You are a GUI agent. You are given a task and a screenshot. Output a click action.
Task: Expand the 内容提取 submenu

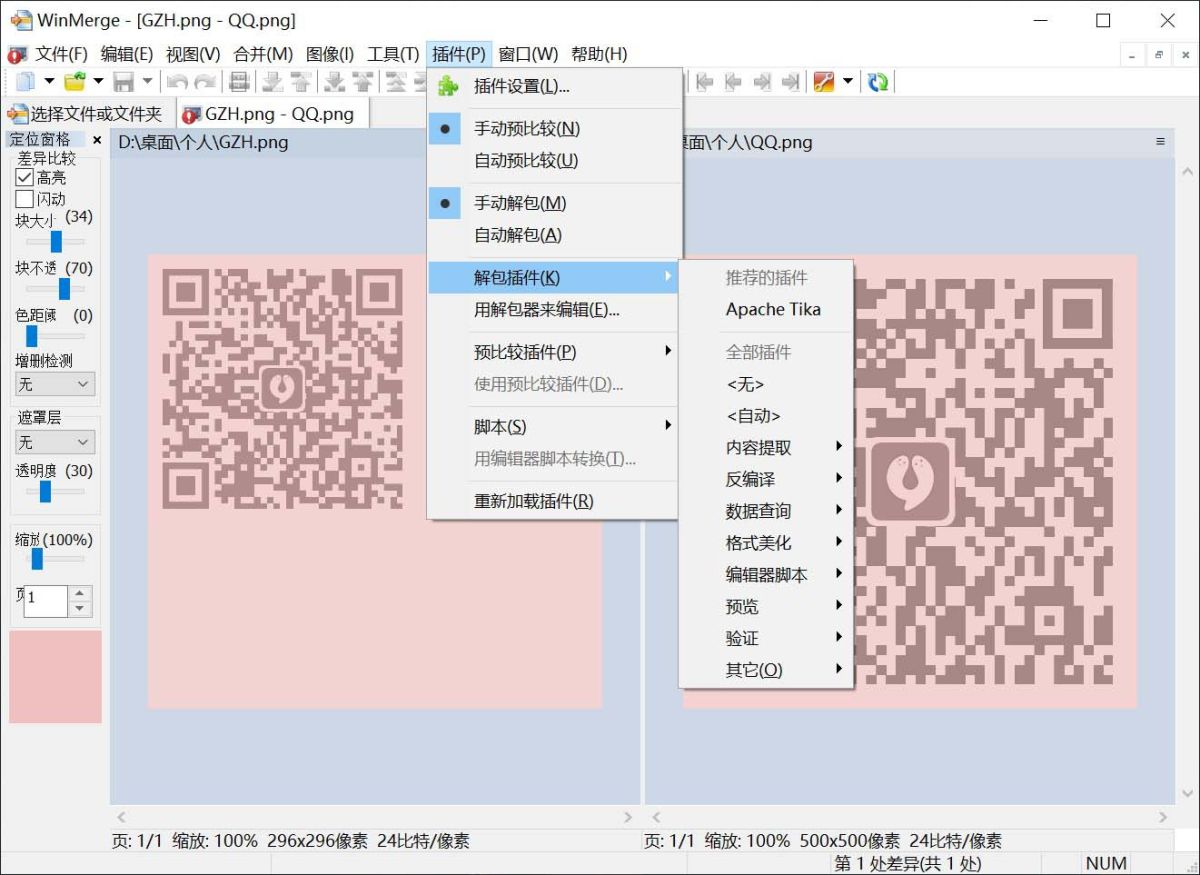[x=766, y=447]
